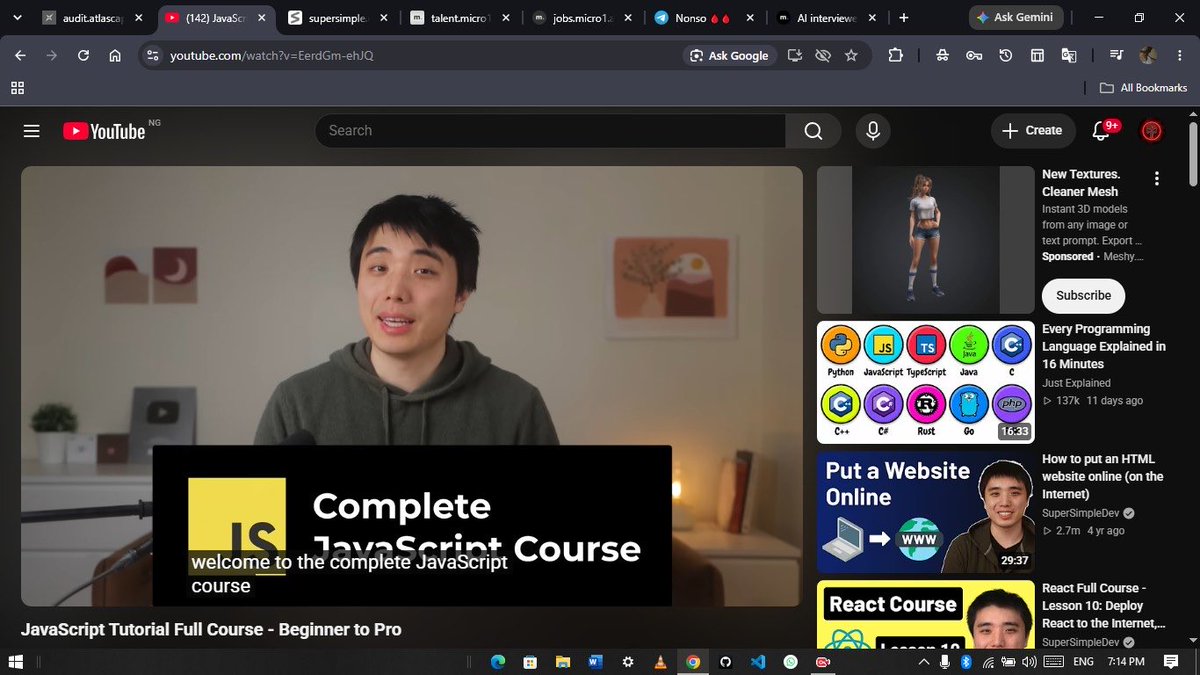Reload the page
The width and height of the screenshot is (1200, 675).
(x=84, y=56)
